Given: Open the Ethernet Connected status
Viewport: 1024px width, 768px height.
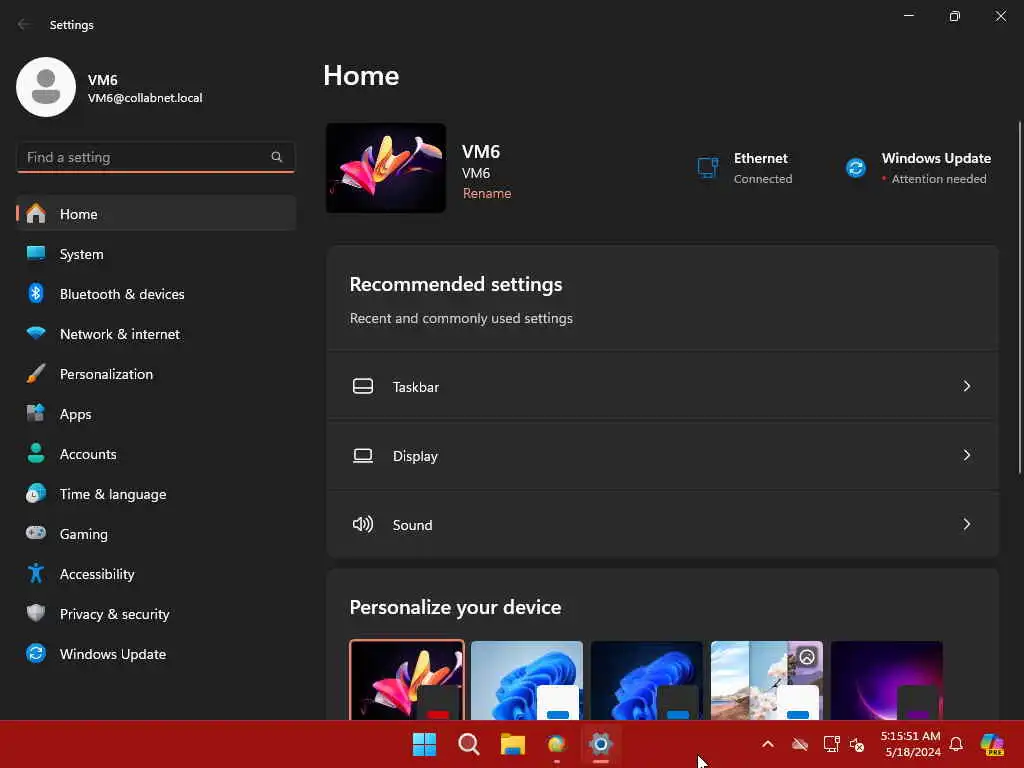Looking at the screenshot, I should (744, 168).
